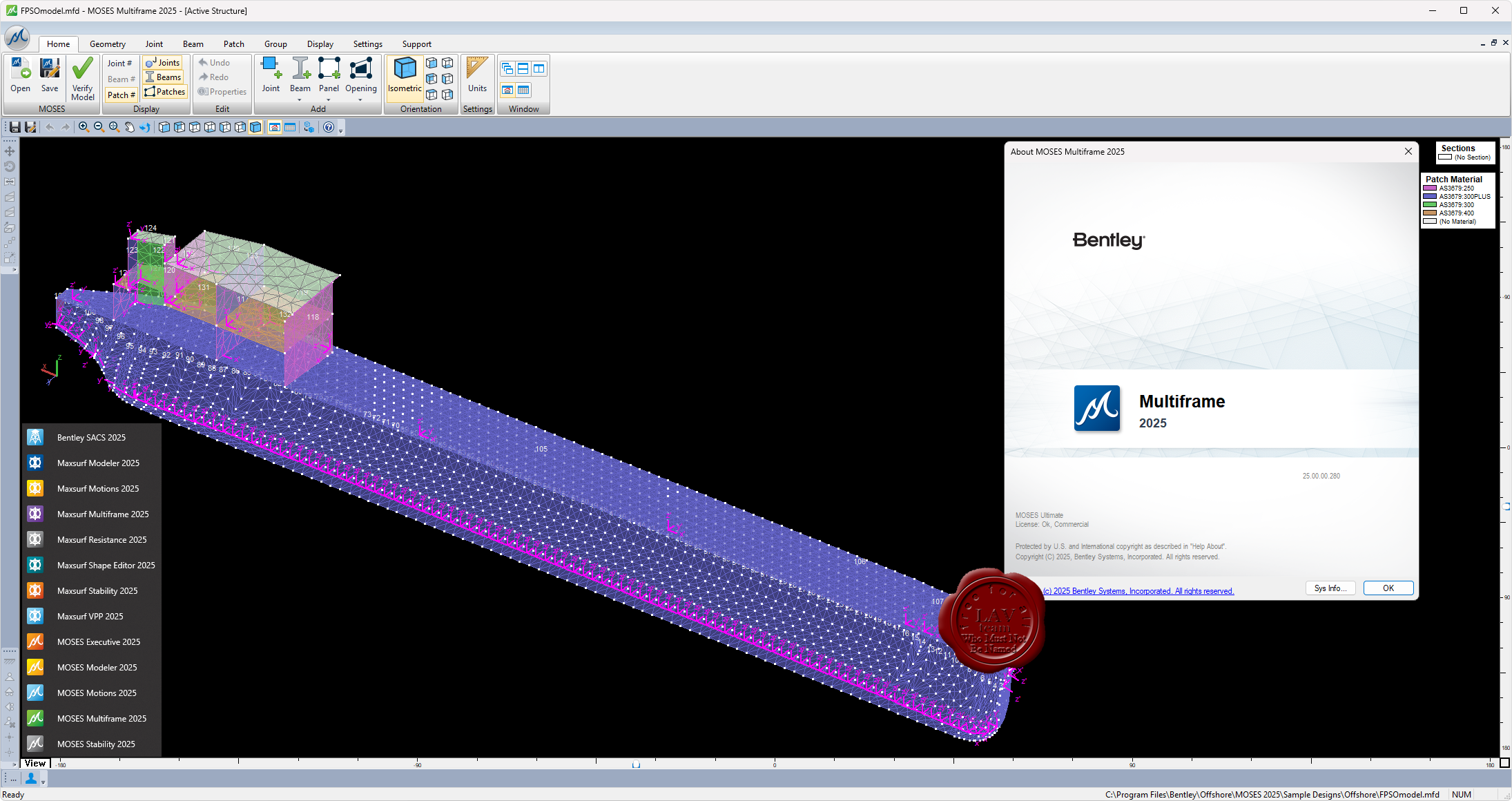
Task: Click Save As icon on quick toolbar
Action: (30, 127)
